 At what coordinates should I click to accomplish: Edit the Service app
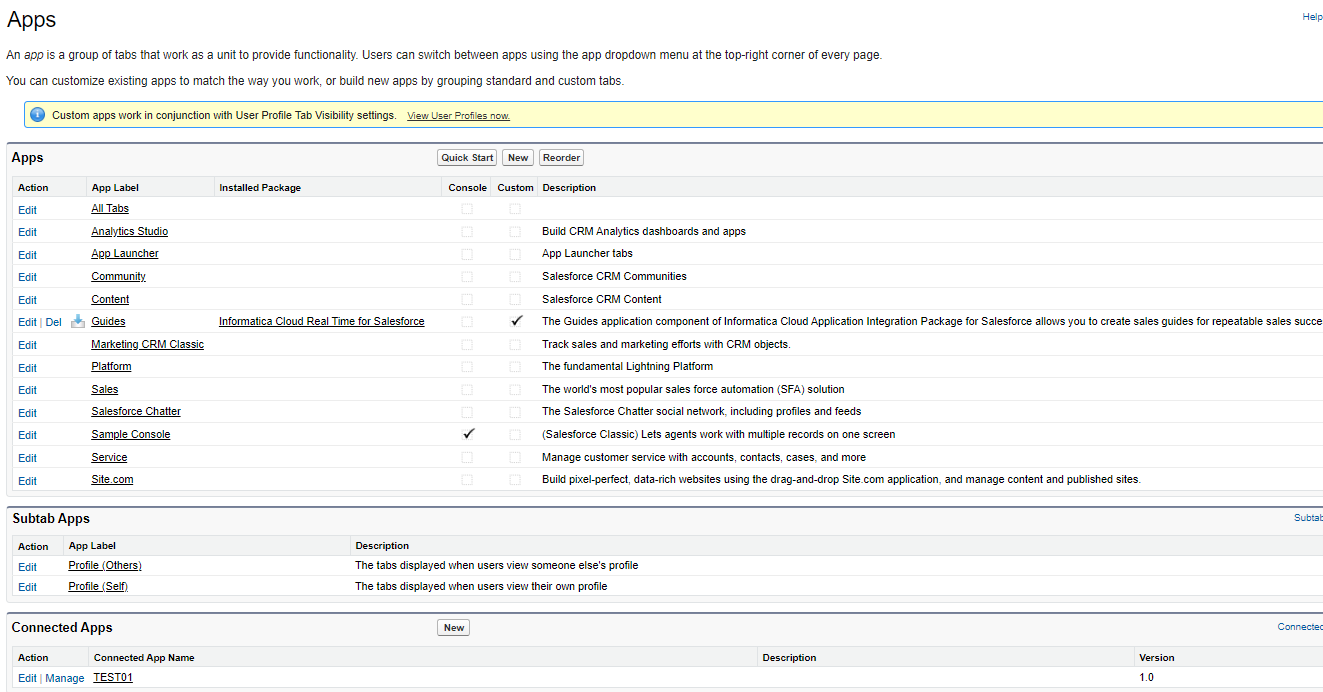click(x=27, y=458)
